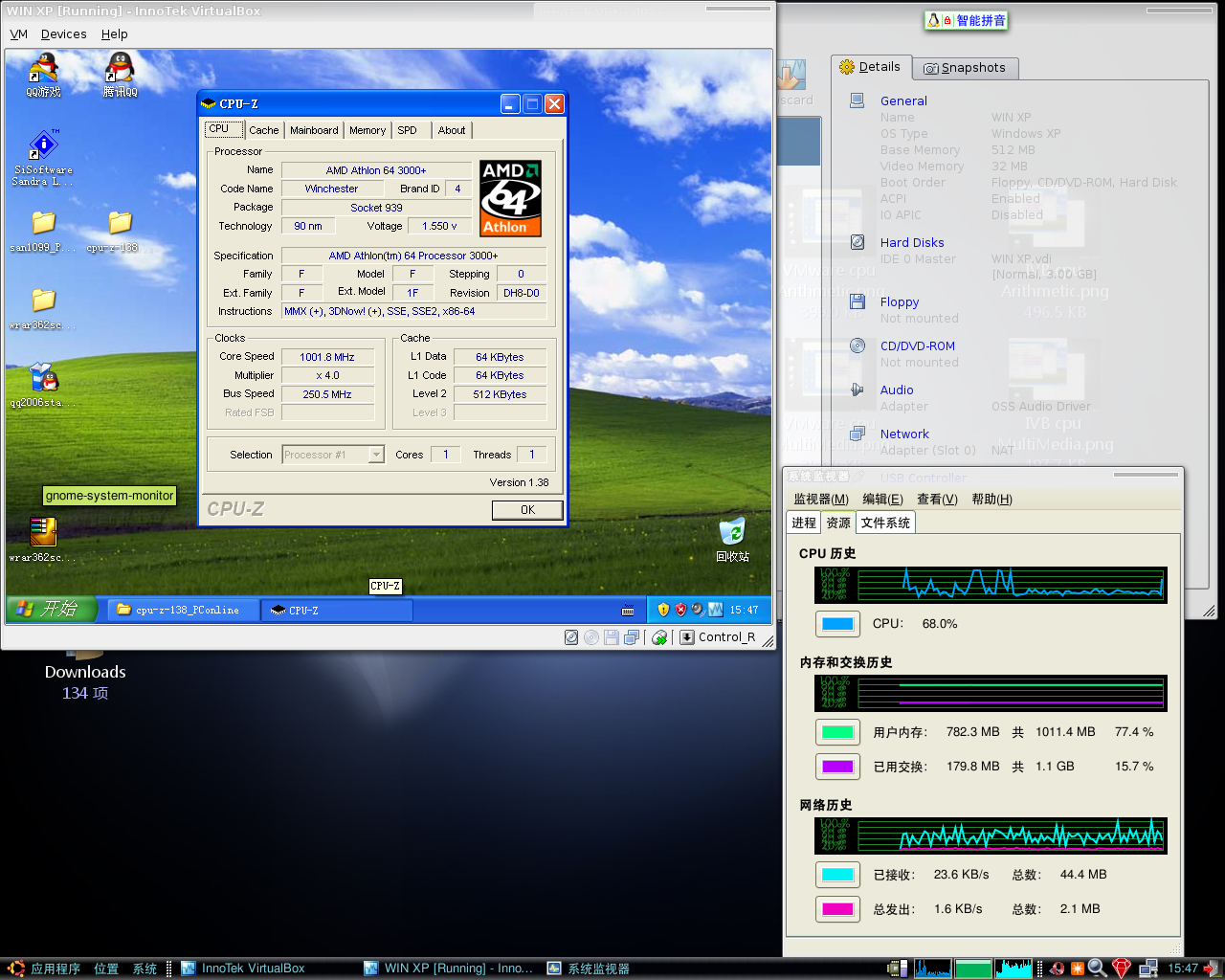Click the VirtualBox floppy indicator icon
Image resolution: width=1225 pixels, height=980 pixels.
[x=611, y=637]
